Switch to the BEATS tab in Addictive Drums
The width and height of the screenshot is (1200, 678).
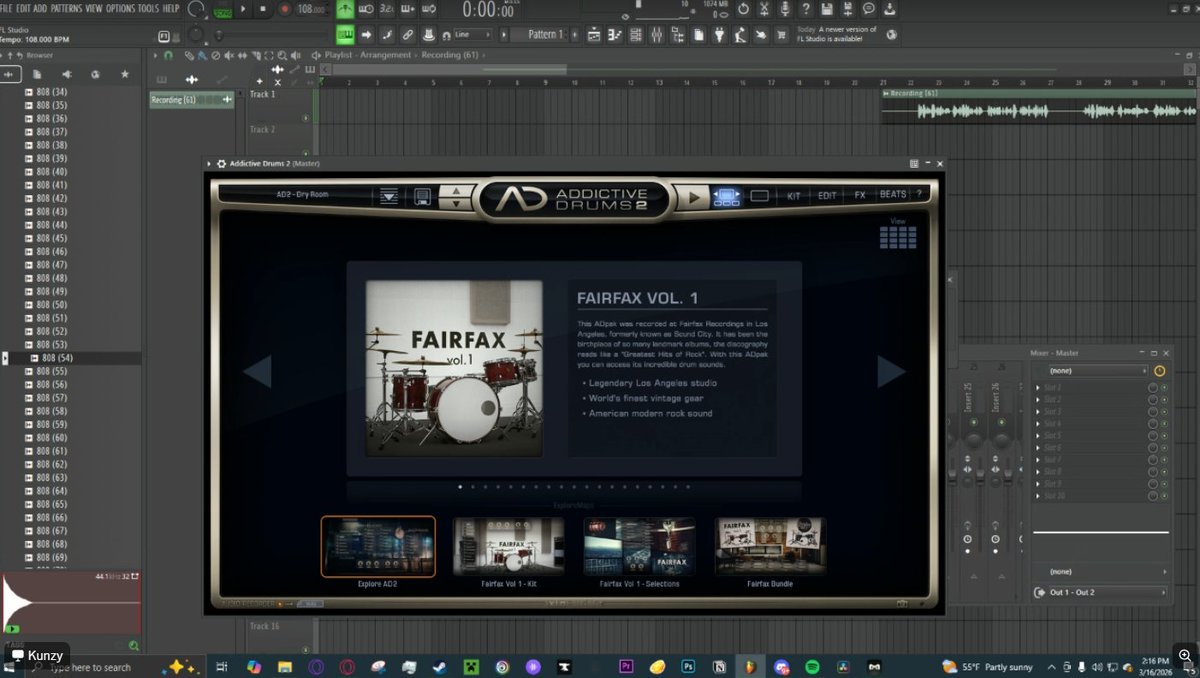[x=893, y=195]
